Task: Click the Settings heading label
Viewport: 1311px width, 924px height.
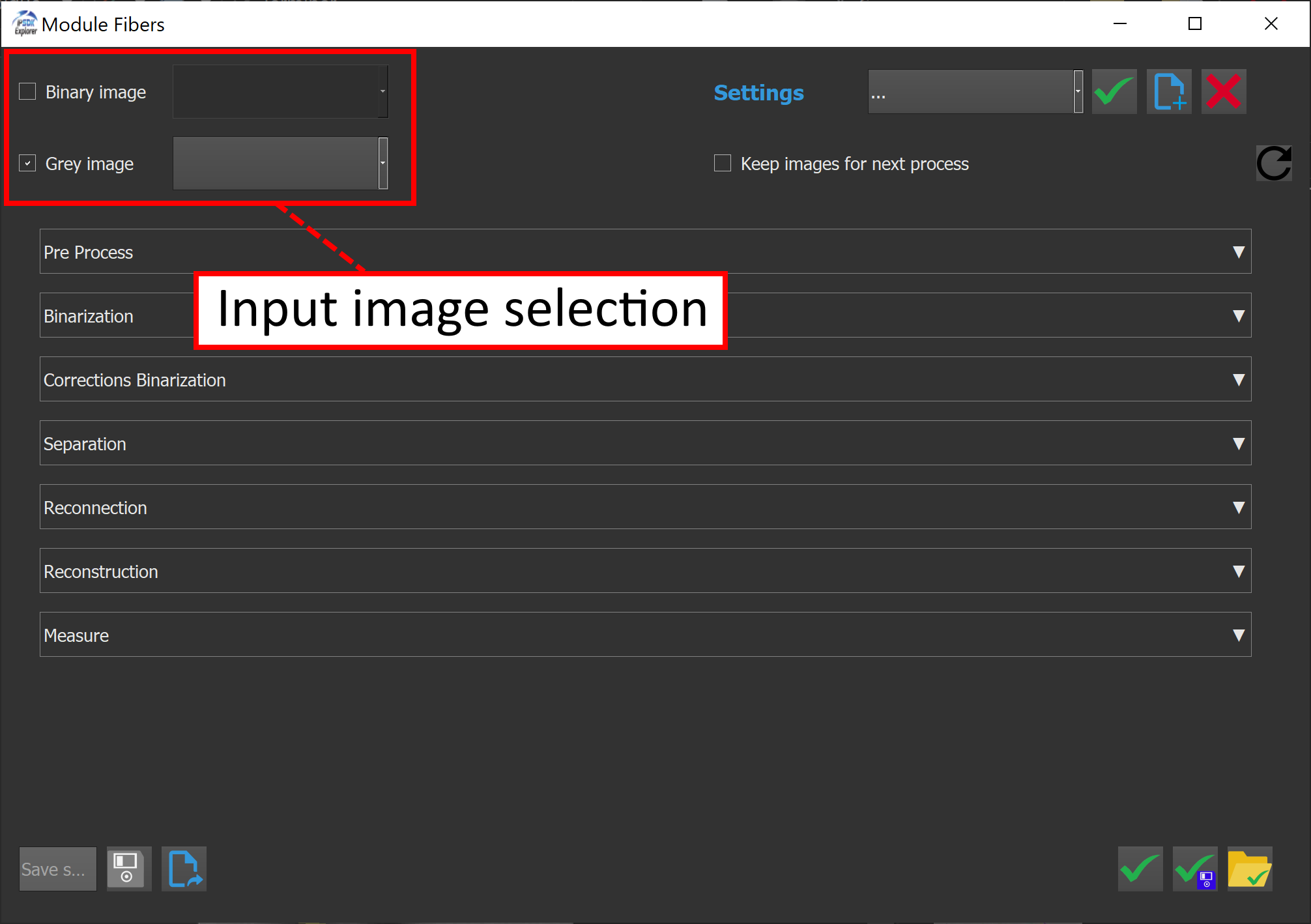Action: tap(758, 93)
